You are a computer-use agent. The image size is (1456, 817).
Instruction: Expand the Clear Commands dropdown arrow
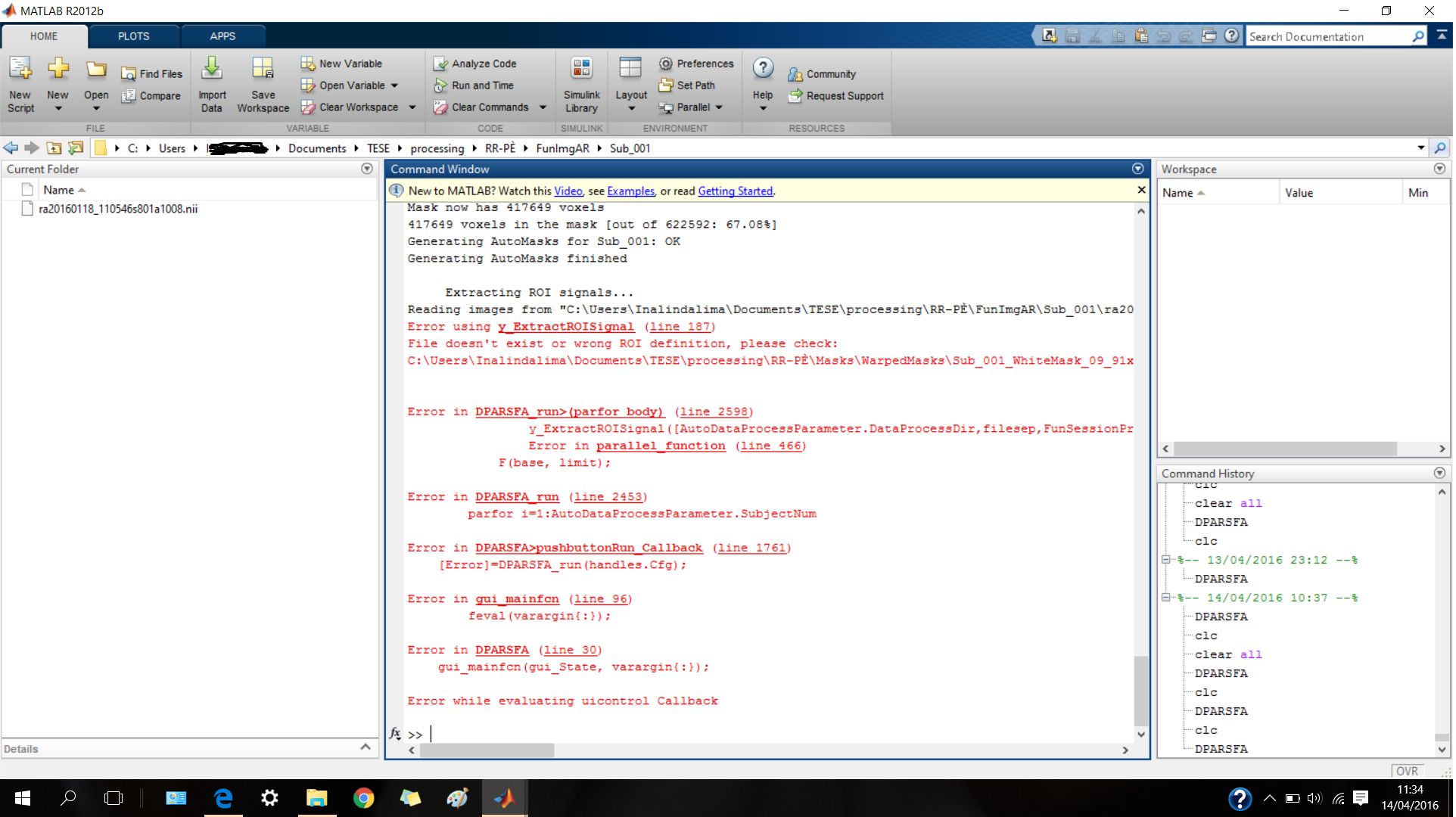pos(543,107)
